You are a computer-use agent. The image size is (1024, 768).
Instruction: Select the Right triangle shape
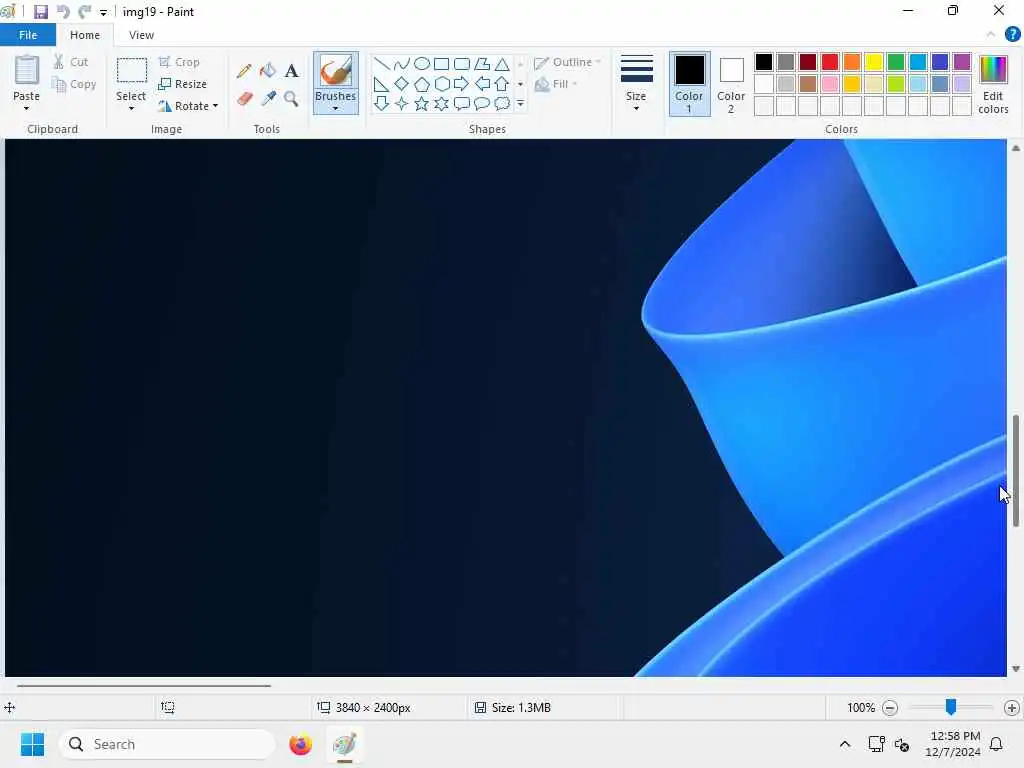coord(381,84)
